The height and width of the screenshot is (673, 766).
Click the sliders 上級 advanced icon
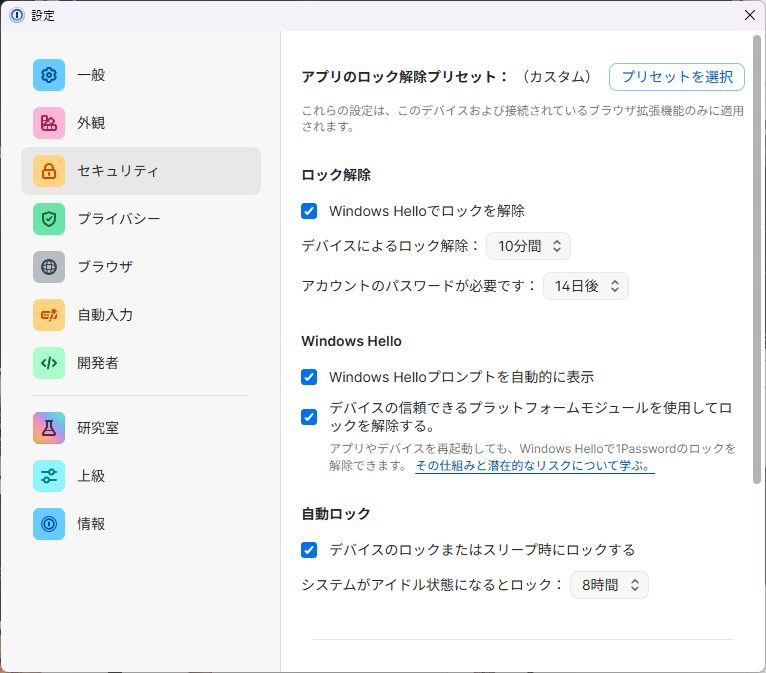(x=49, y=476)
